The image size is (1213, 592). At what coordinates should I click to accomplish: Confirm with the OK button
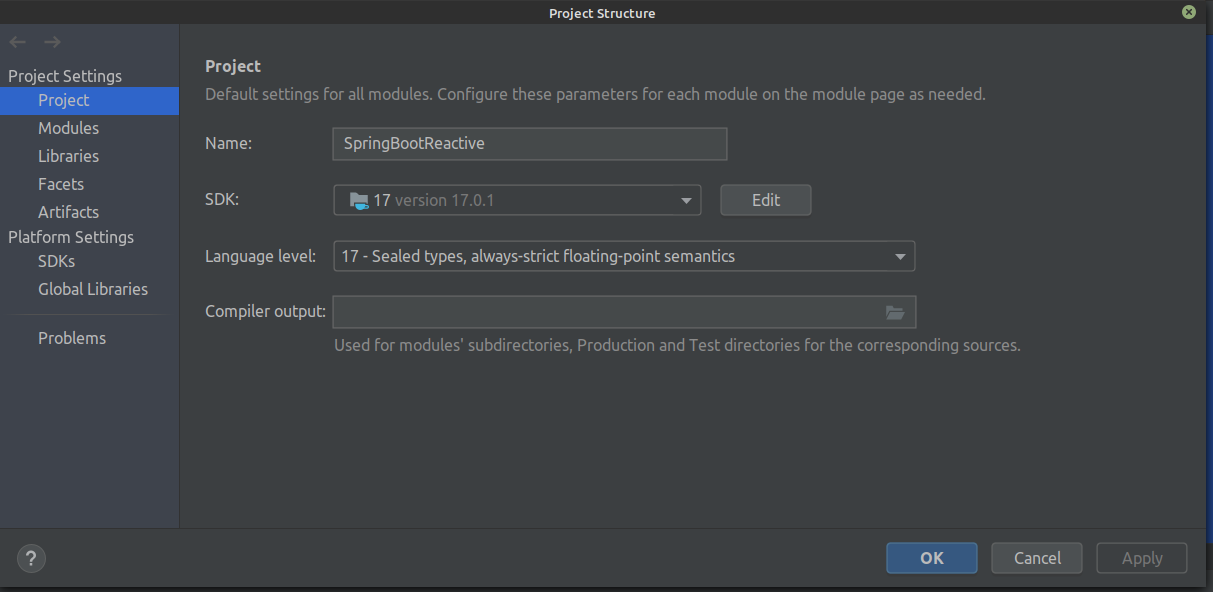(x=932, y=558)
